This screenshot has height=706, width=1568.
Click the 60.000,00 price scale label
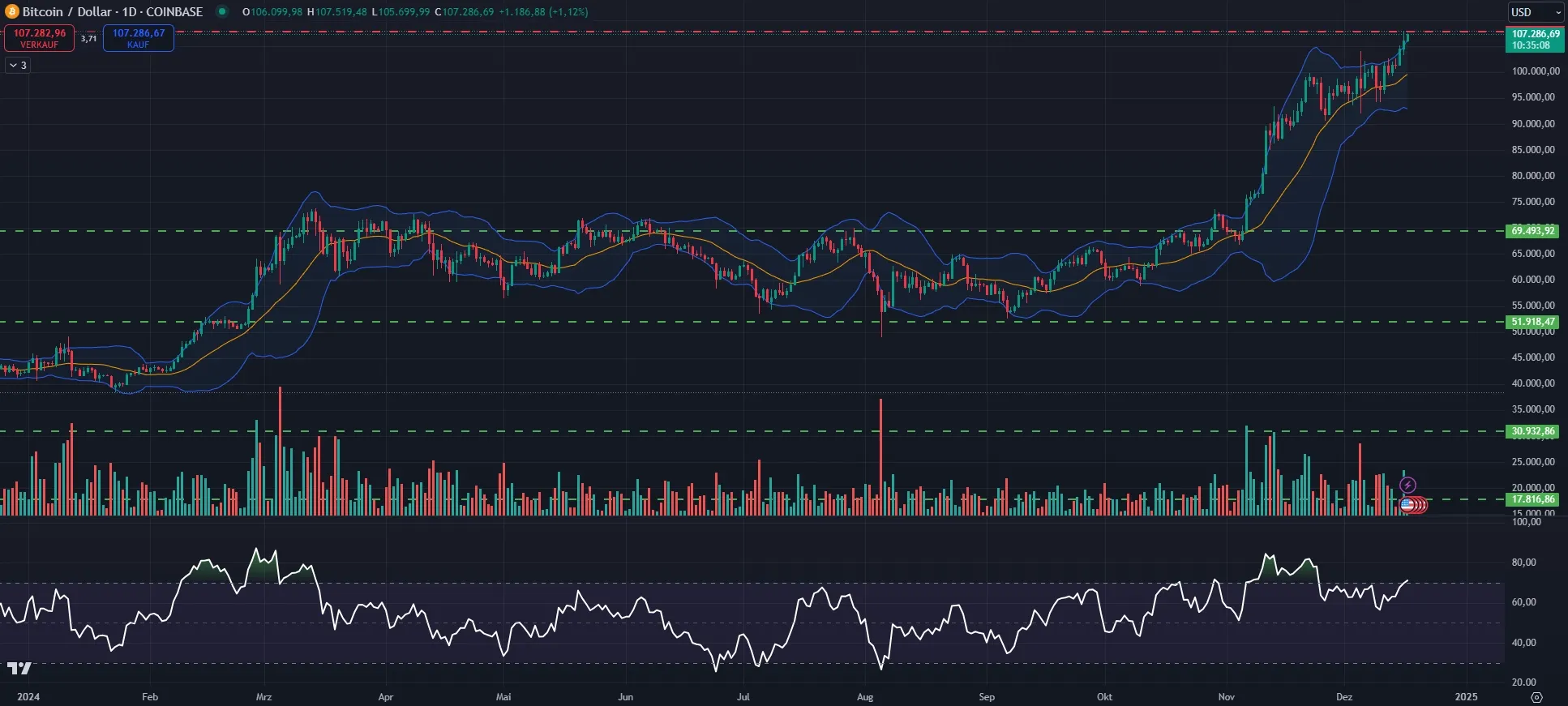coord(1533,280)
